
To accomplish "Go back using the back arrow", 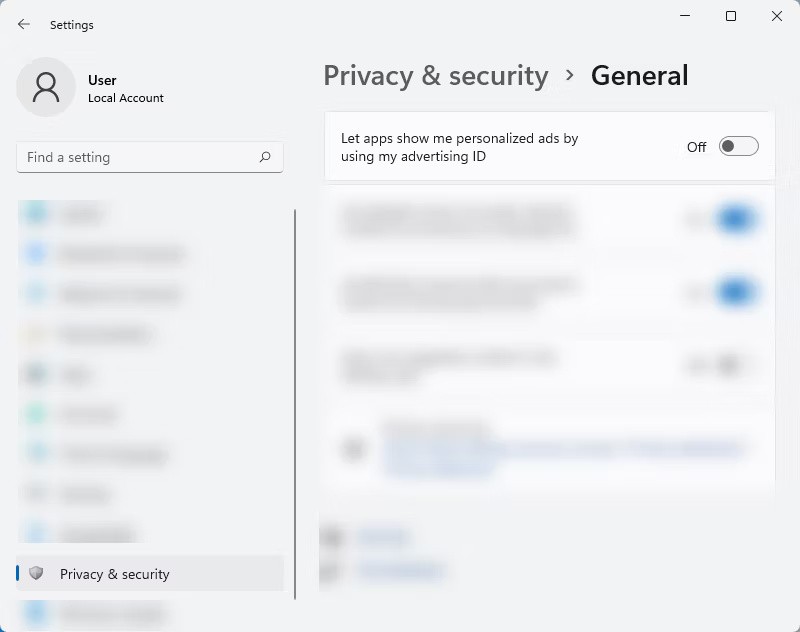I will [x=23, y=24].
